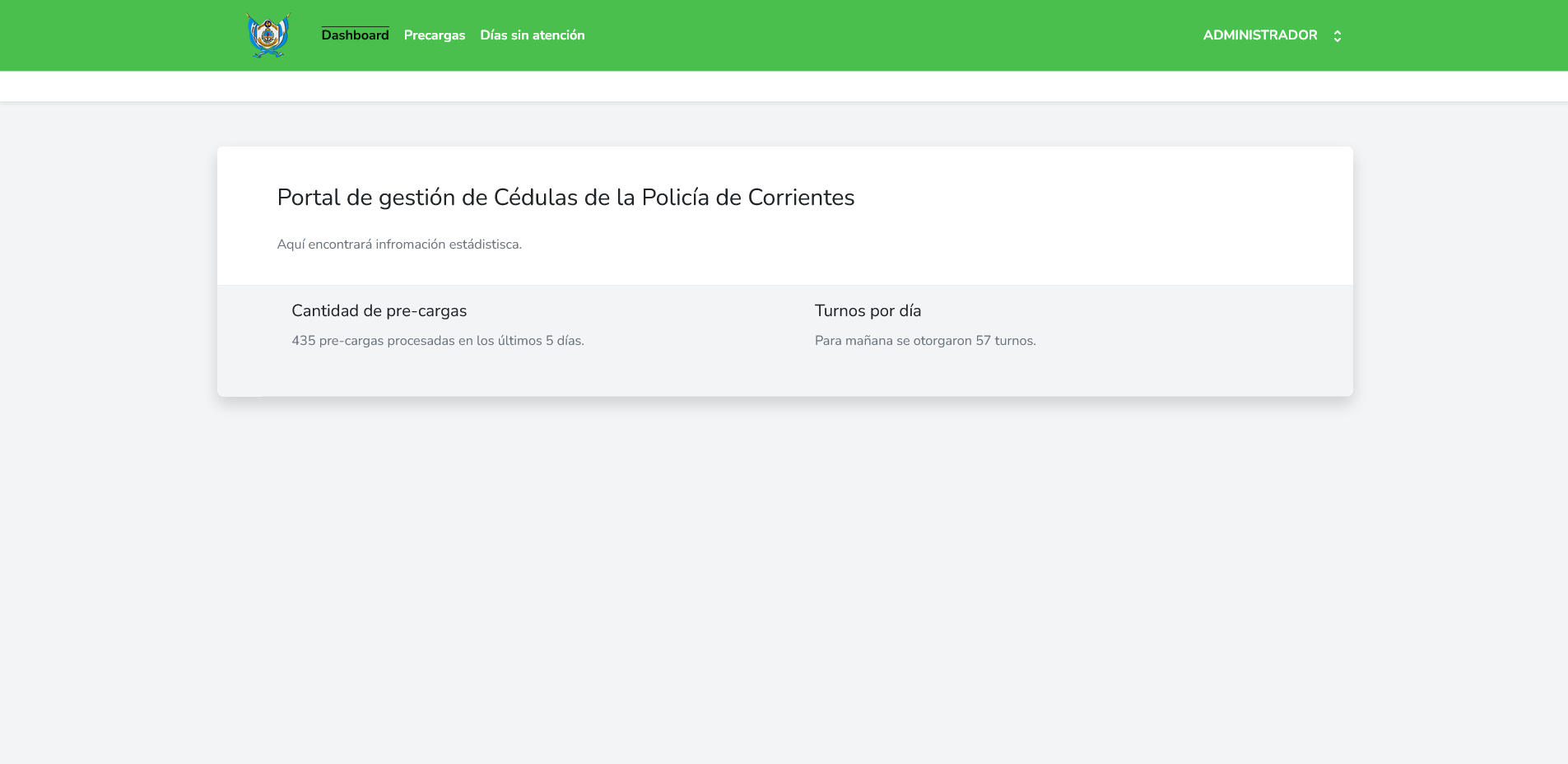Select the Cantidad de pre-cargas heading
The height and width of the screenshot is (764, 1568).
click(x=379, y=311)
